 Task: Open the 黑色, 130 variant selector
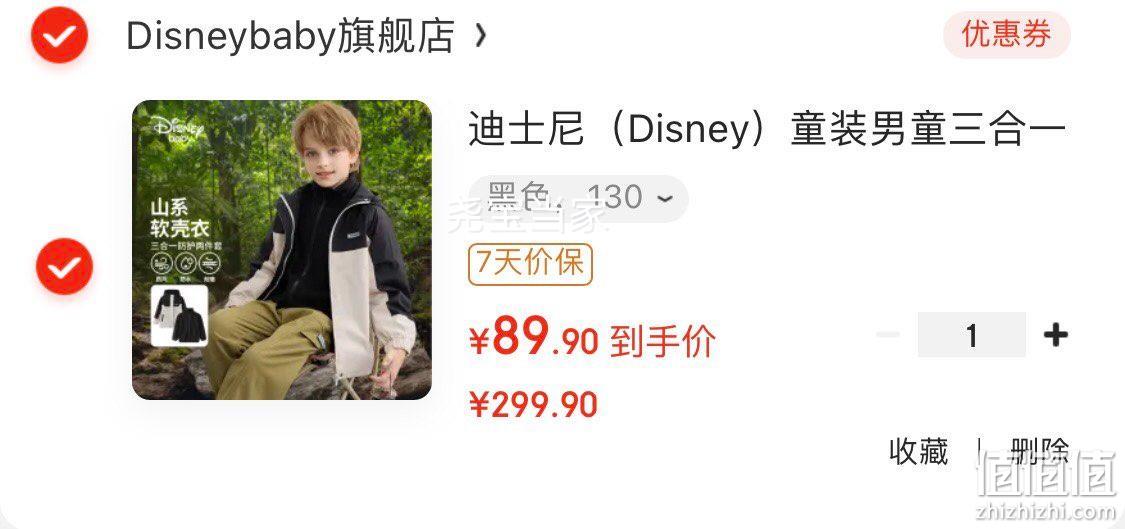coord(578,198)
